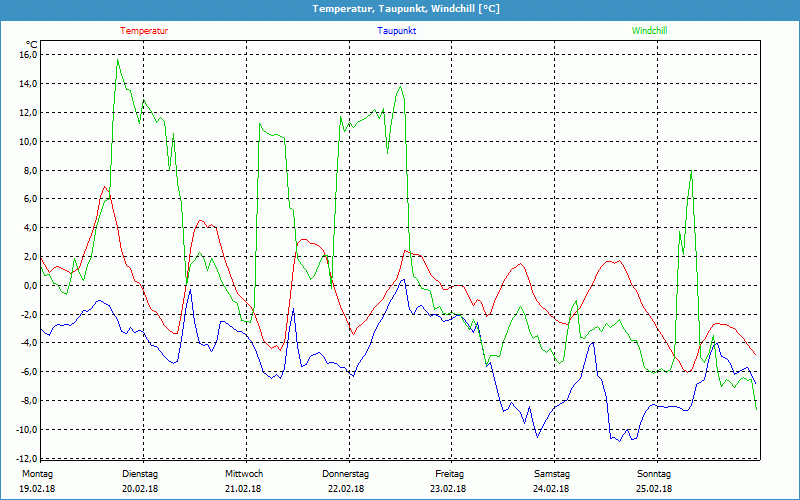Image resolution: width=800 pixels, height=500 pixels.
Task: Click the '16,0' y-axis value
Action: 28,55
